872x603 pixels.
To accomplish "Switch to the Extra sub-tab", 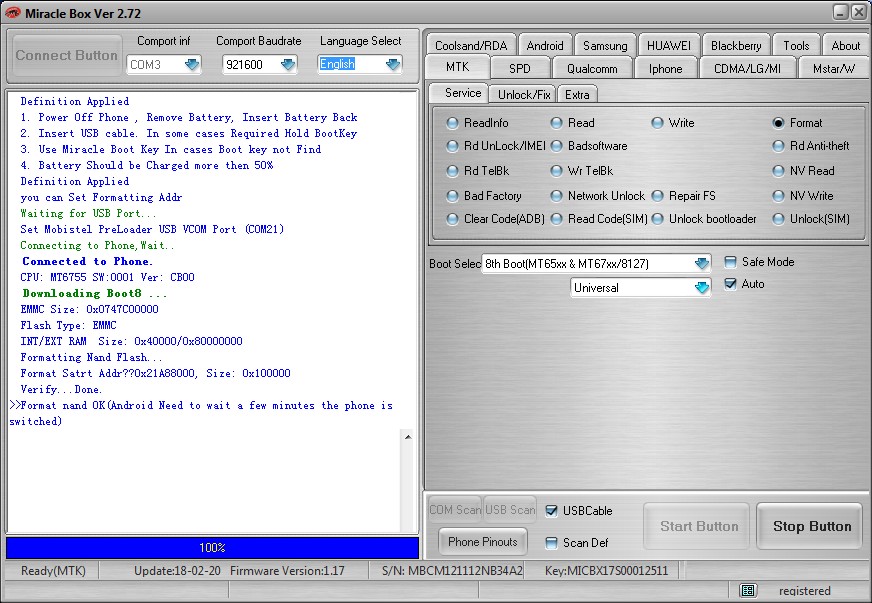I will [577, 95].
